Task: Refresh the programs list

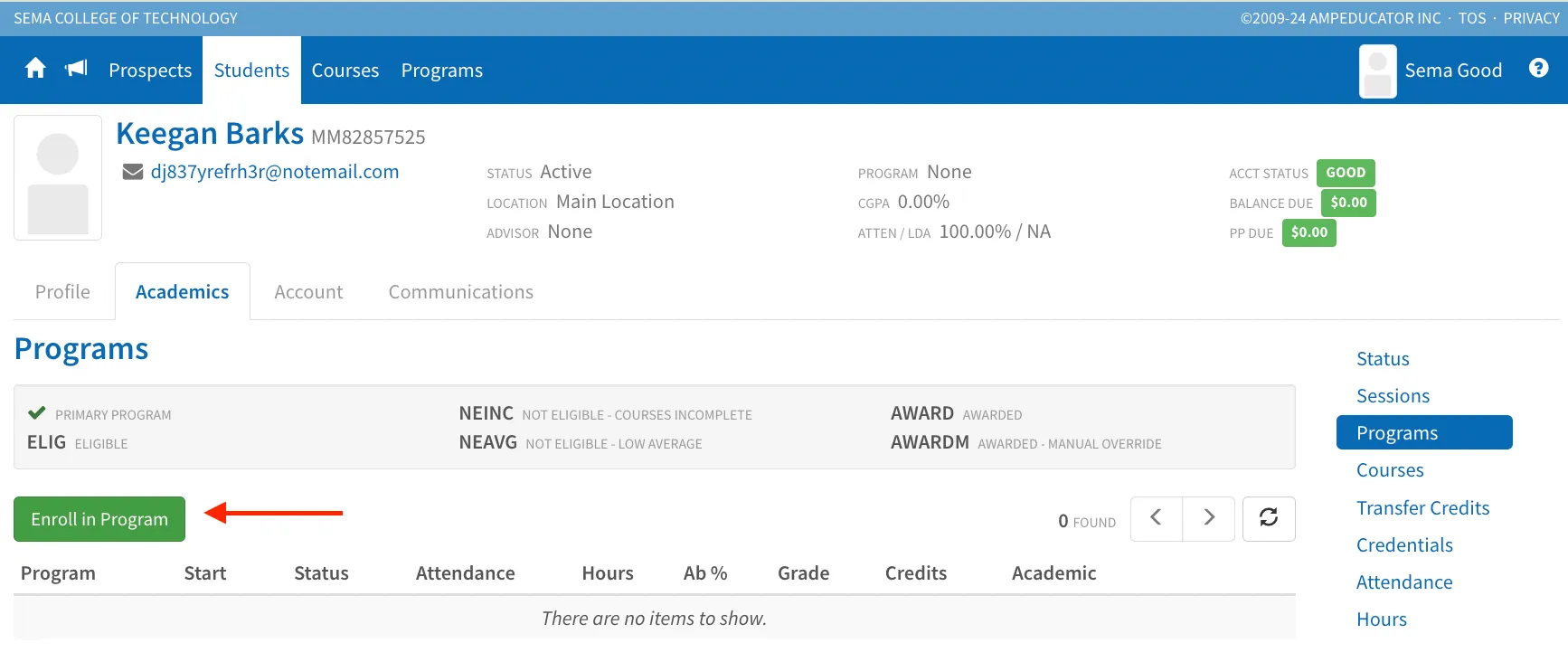Action: (x=1269, y=518)
